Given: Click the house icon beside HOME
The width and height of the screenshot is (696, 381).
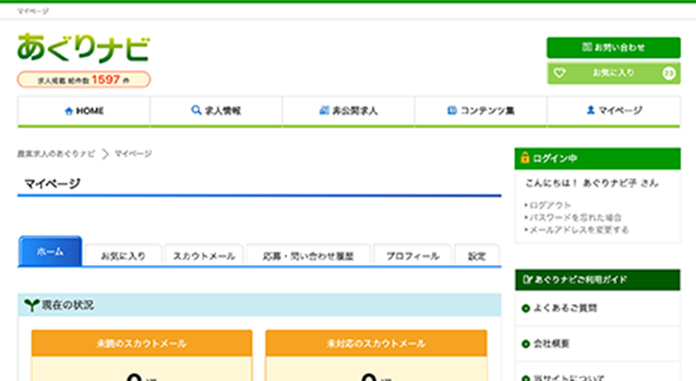Looking at the screenshot, I should click(69, 111).
